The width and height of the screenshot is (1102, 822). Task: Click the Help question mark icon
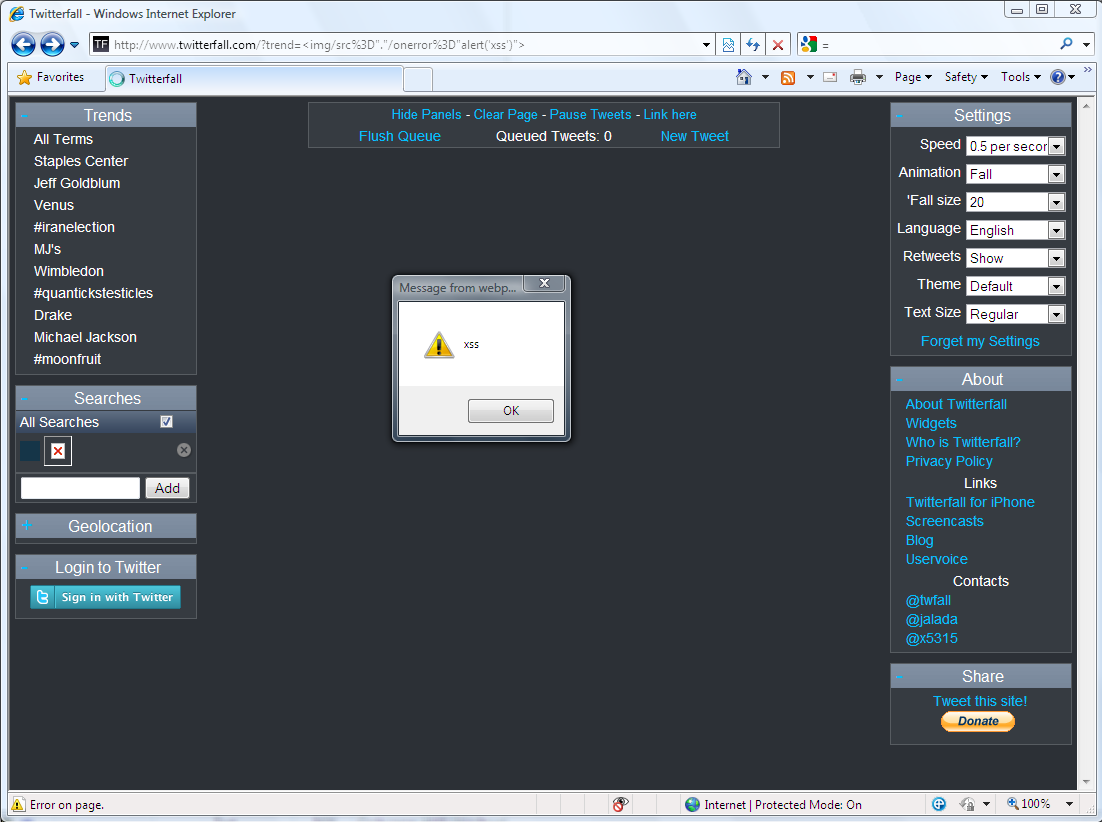1058,77
